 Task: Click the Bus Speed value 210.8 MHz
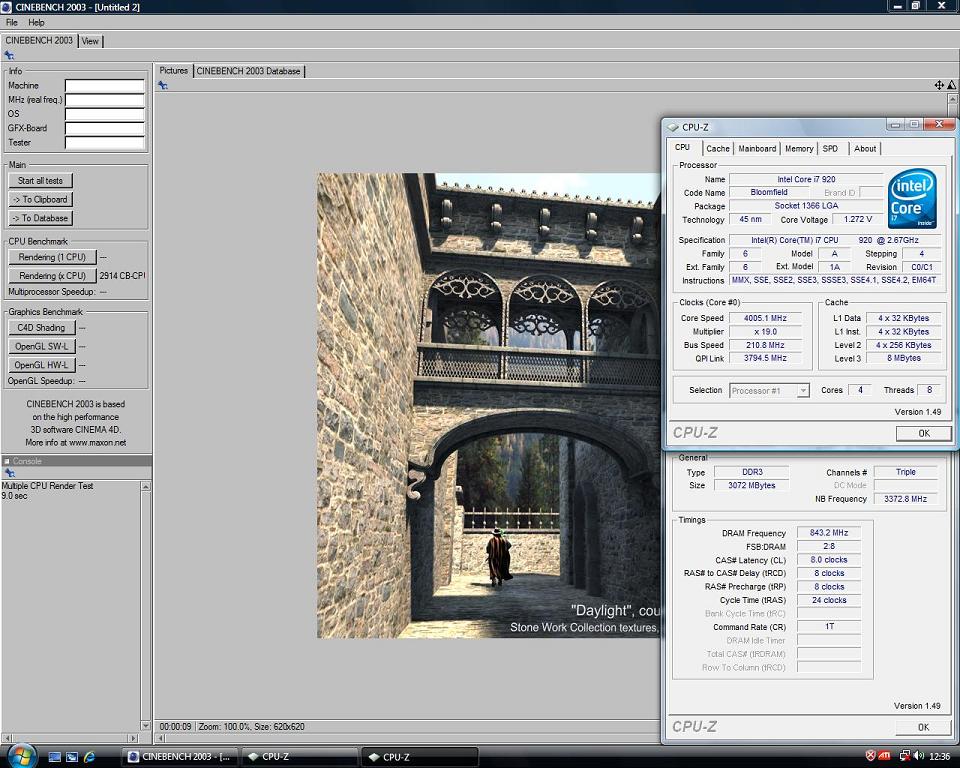coord(765,345)
